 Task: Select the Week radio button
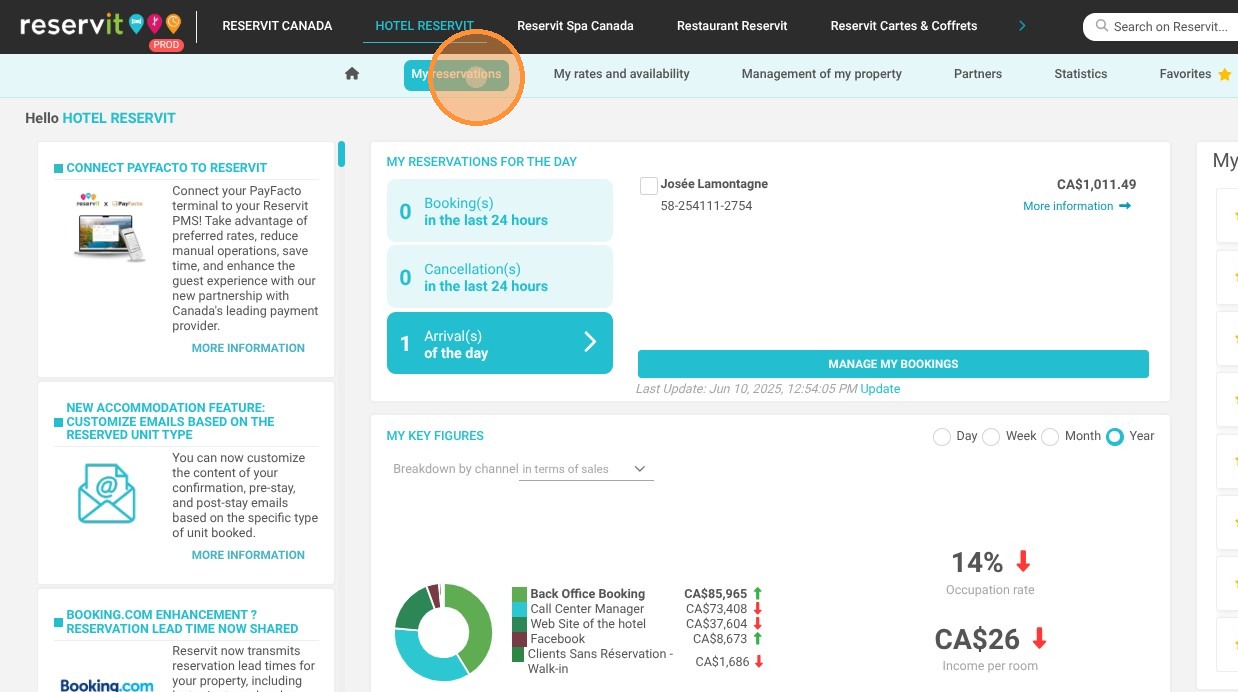(991, 437)
